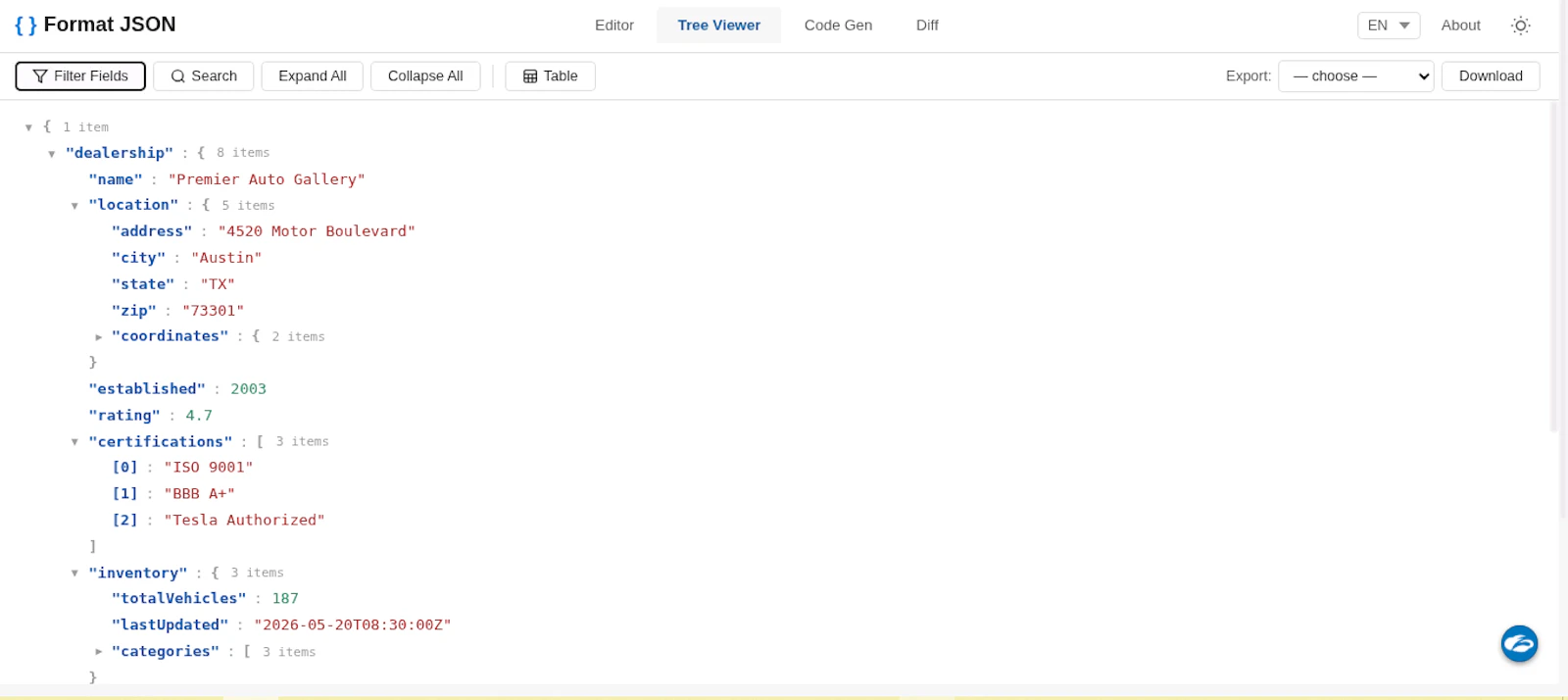Select the Tree Viewer tab

coord(718,25)
